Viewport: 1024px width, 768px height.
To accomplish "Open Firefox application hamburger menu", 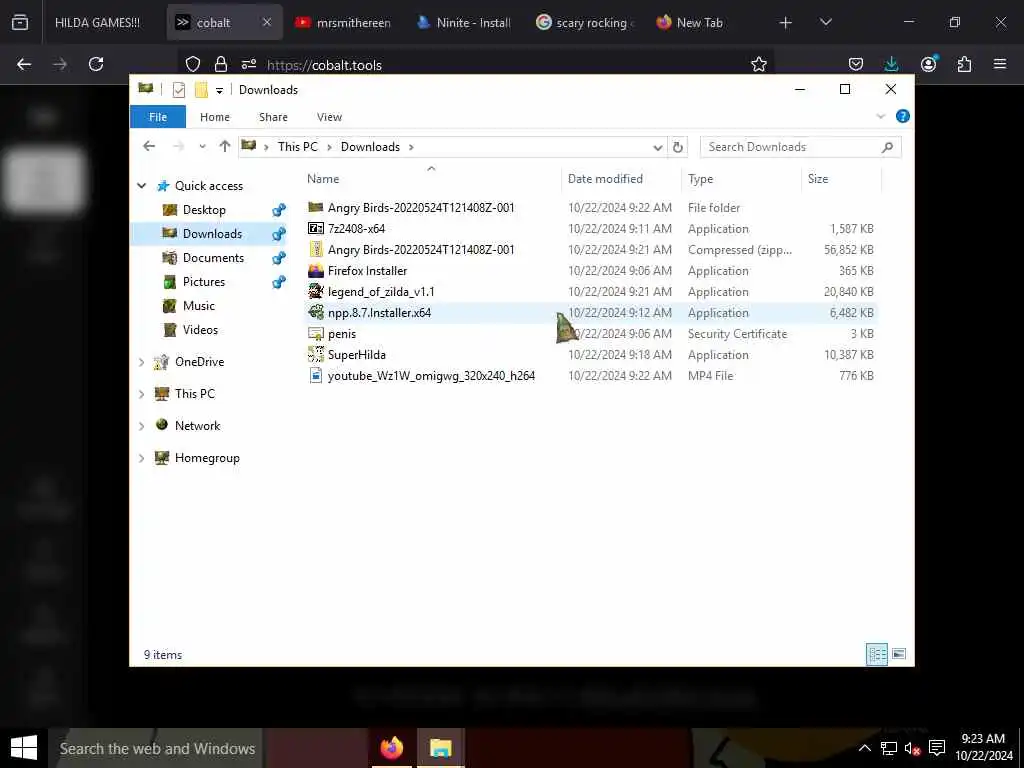I will [999, 64].
